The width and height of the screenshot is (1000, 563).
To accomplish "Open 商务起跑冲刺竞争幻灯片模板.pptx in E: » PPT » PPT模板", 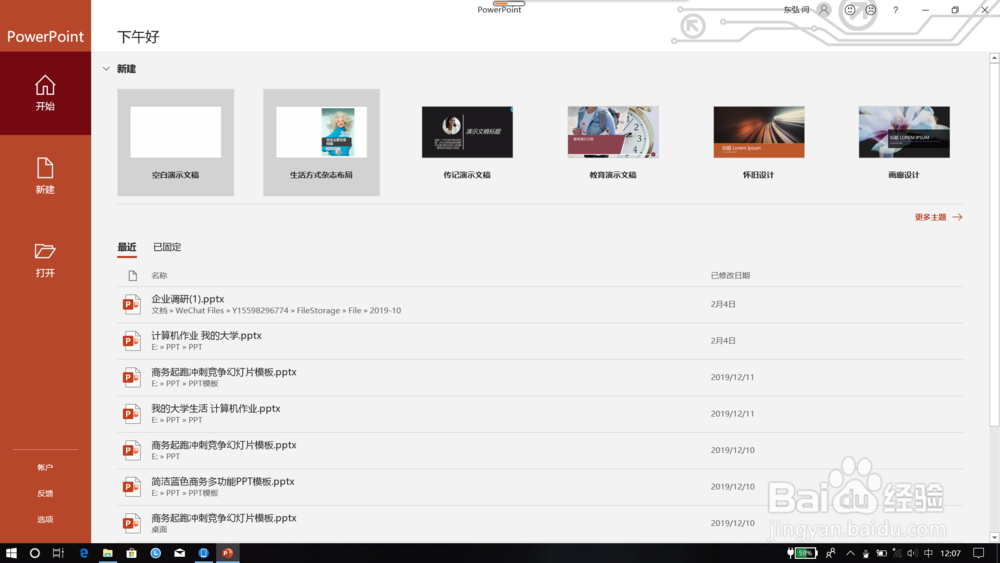I will pos(540,377).
